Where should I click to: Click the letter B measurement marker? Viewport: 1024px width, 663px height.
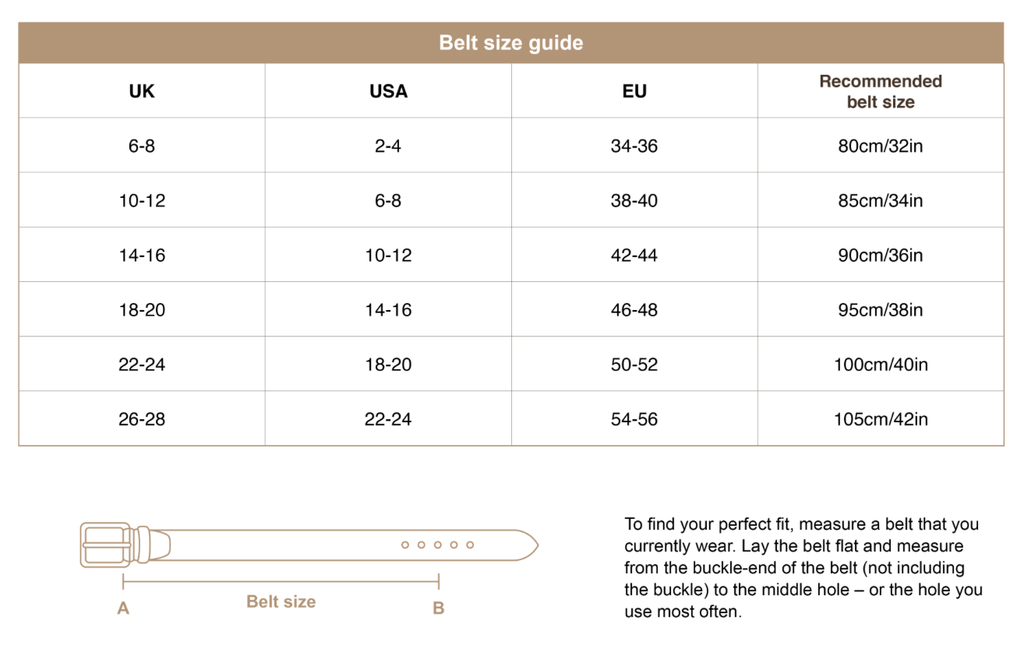[438, 608]
